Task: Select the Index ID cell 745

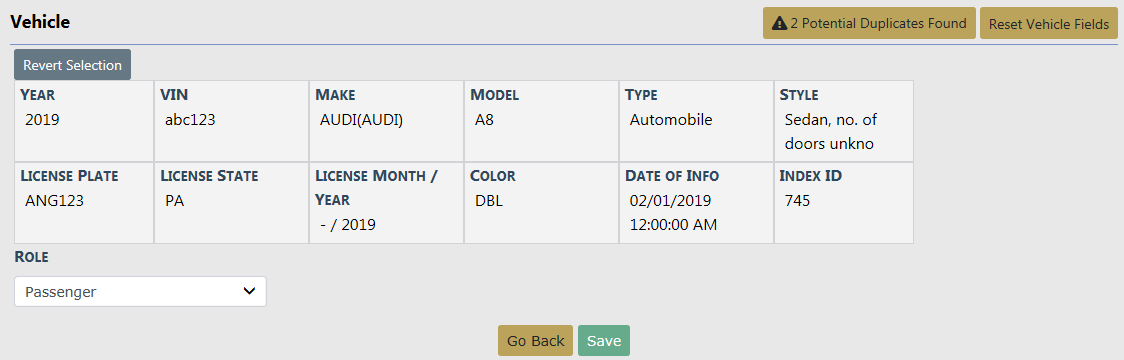Action: point(844,203)
